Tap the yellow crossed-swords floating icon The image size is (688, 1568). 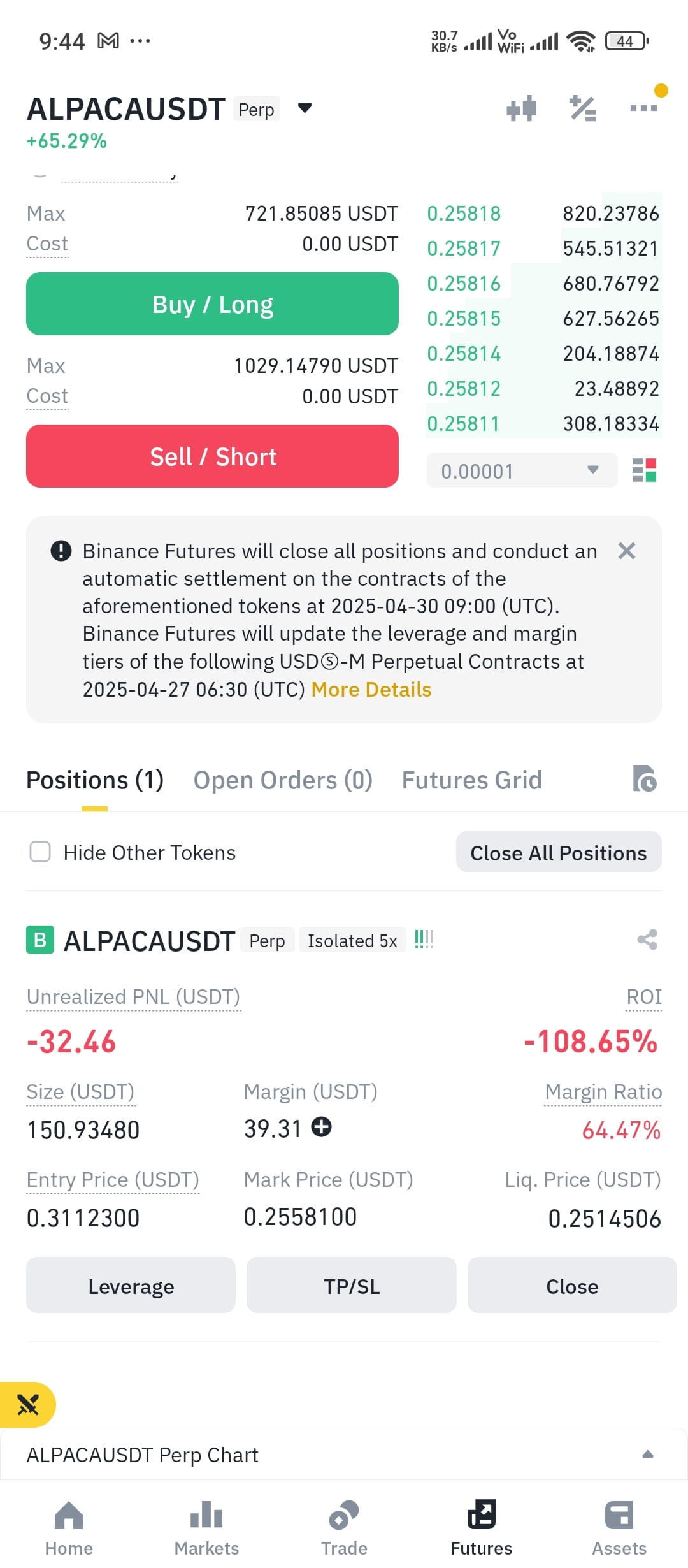click(28, 1404)
